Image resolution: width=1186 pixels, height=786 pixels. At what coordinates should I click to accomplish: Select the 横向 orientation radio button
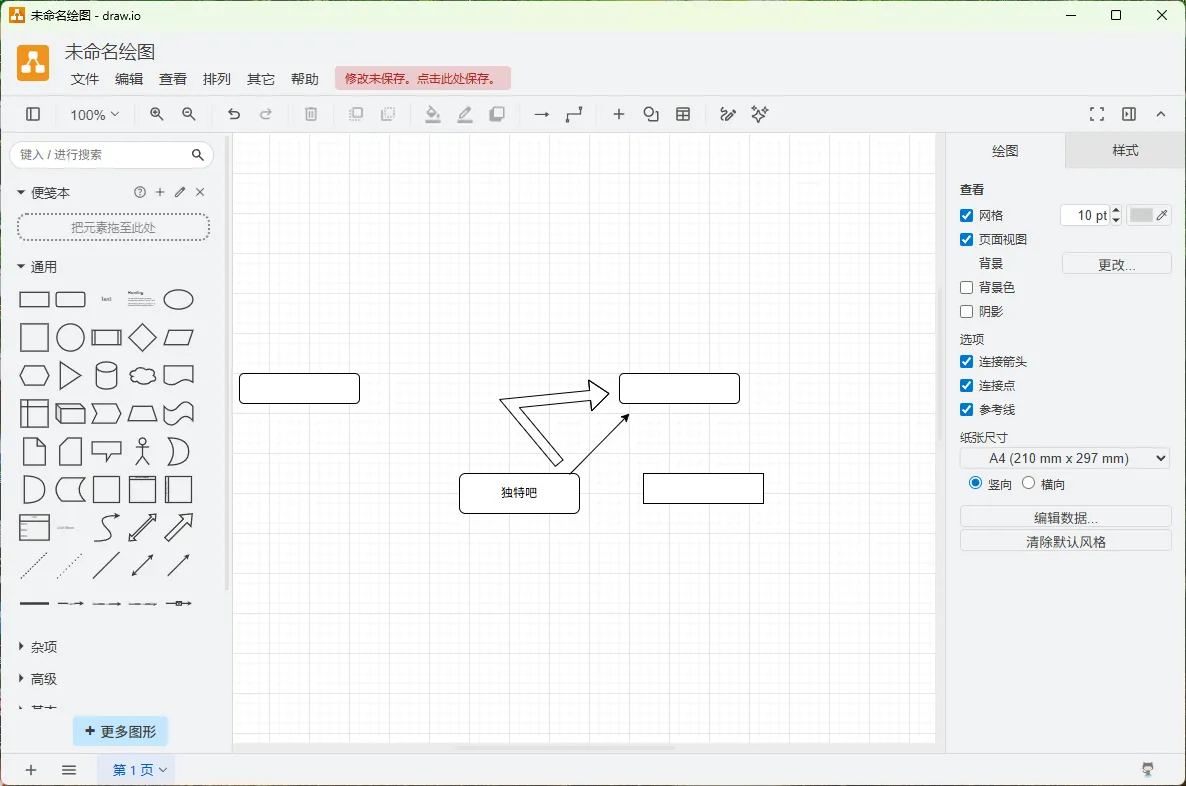pyautogui.click(x=1028, y=482)
